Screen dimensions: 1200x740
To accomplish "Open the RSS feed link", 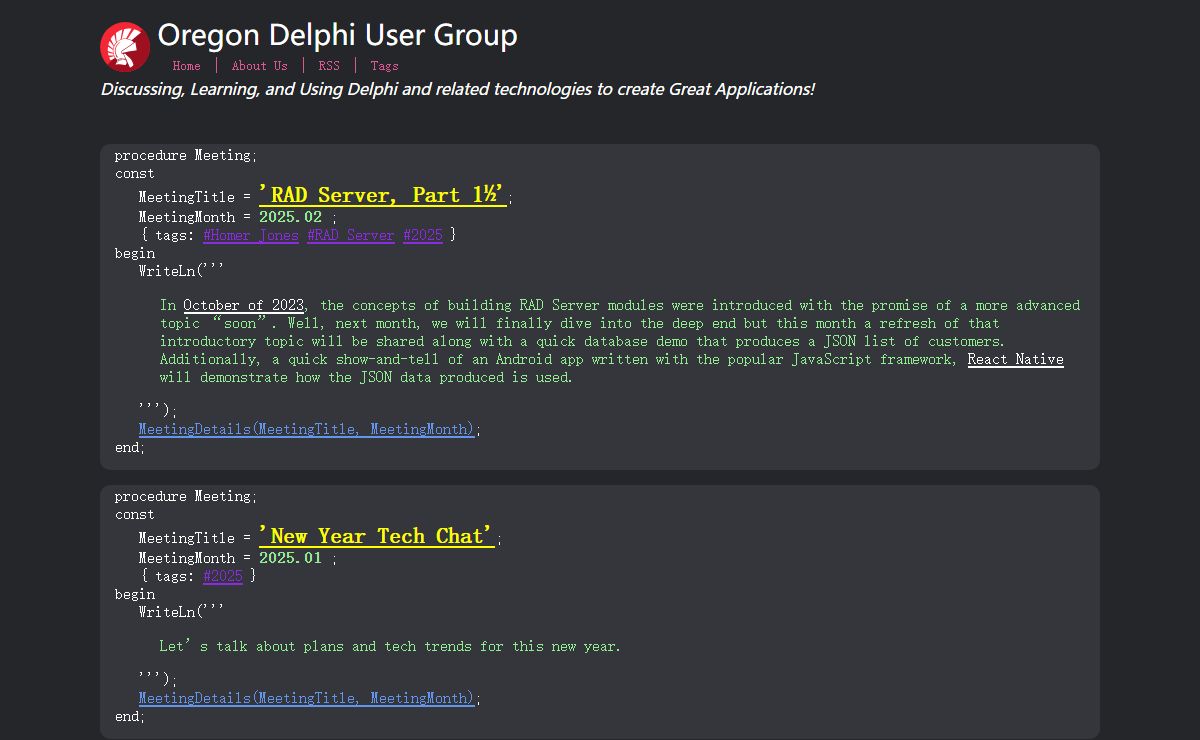I will [x=329, y=66].
